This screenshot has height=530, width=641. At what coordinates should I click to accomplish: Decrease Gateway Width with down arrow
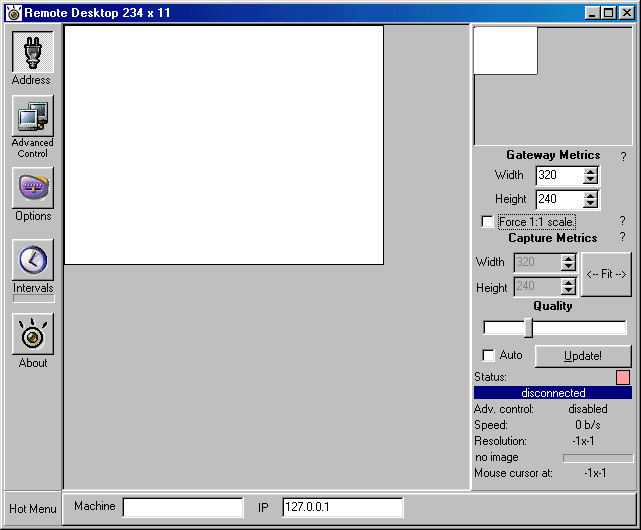click(591, 180)
